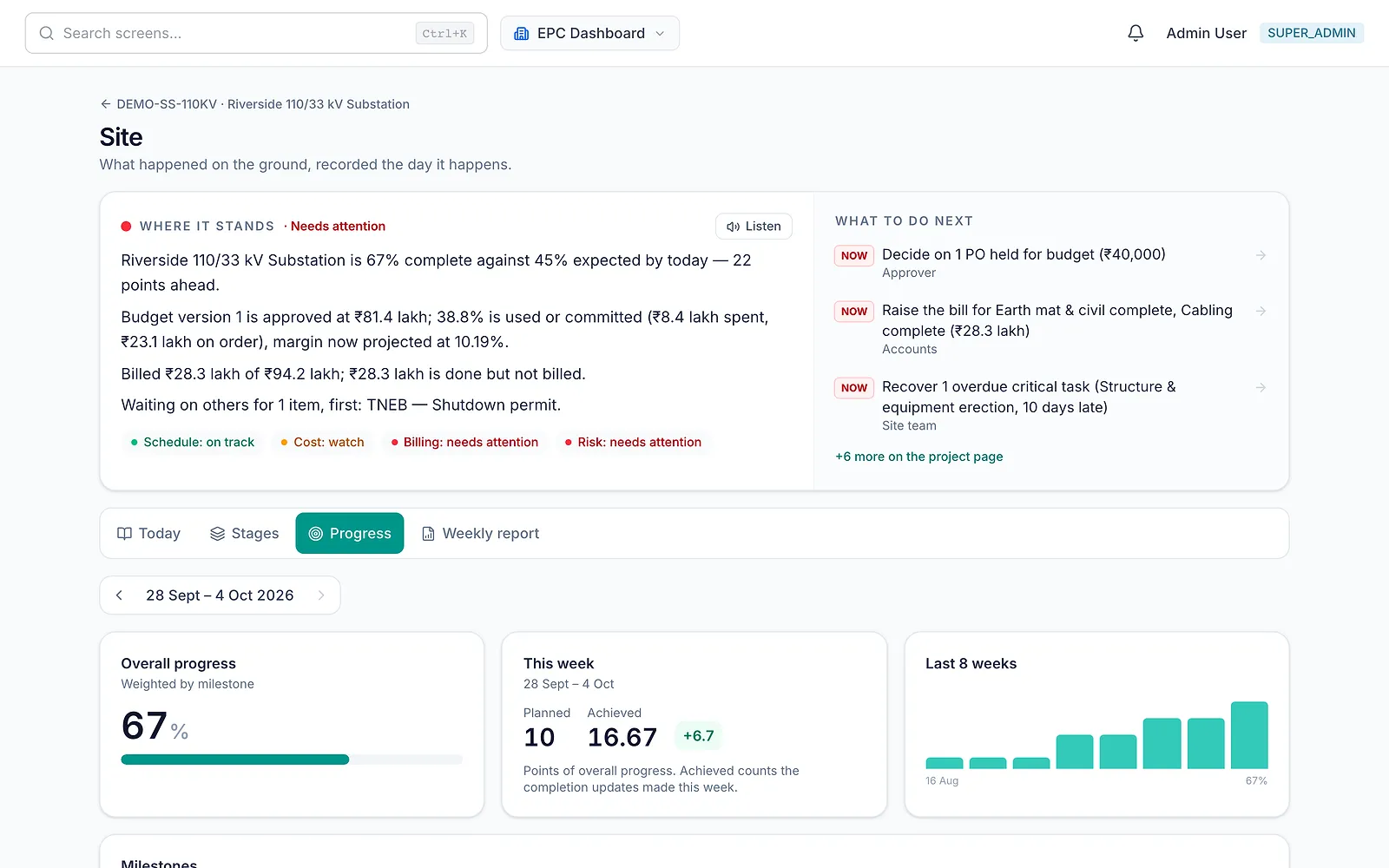This screenshot has width=1389, height=868.
Task: Click Decide on 1 PO held for budget
Action: coord(1024,254)
